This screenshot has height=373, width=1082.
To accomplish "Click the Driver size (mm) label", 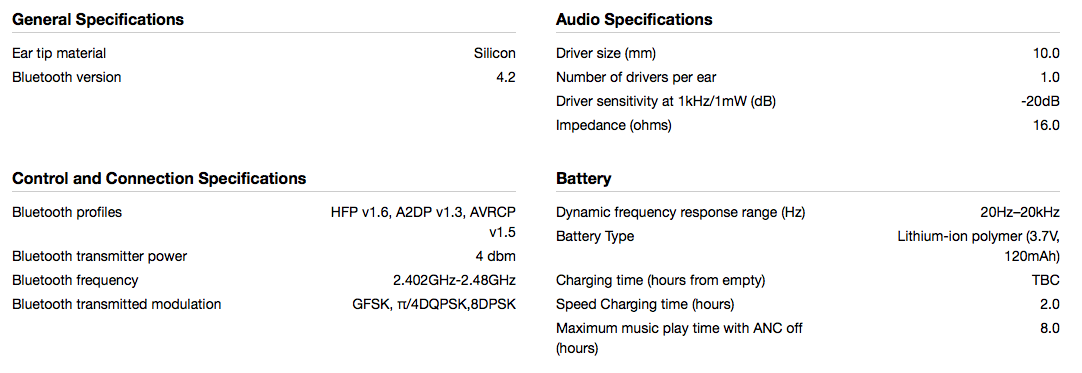I will (x=606, y=53).
